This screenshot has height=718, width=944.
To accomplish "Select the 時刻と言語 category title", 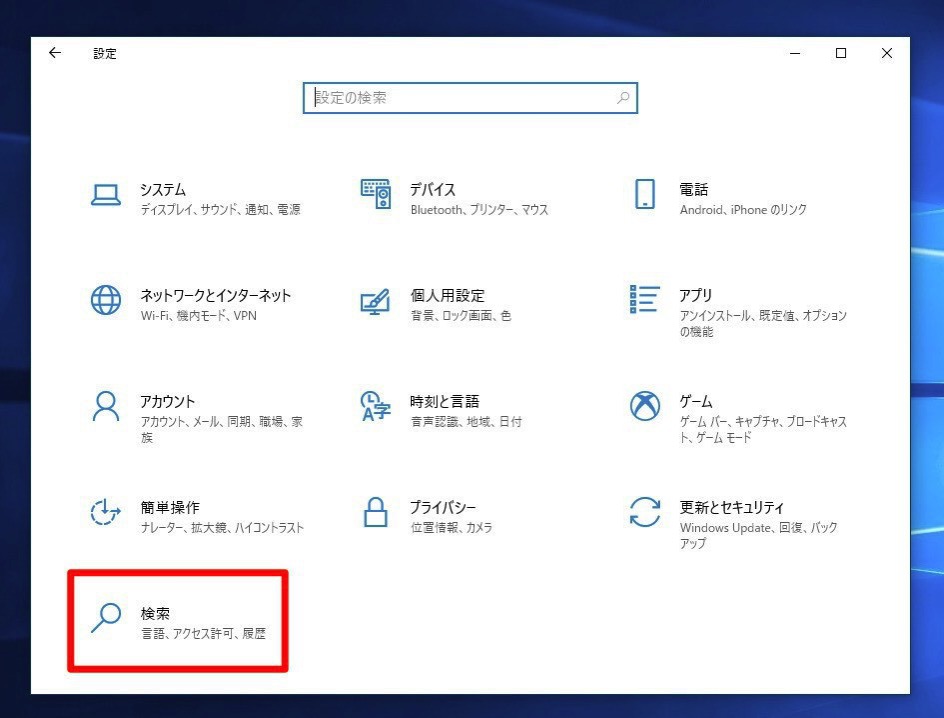I will pos(445,401).
